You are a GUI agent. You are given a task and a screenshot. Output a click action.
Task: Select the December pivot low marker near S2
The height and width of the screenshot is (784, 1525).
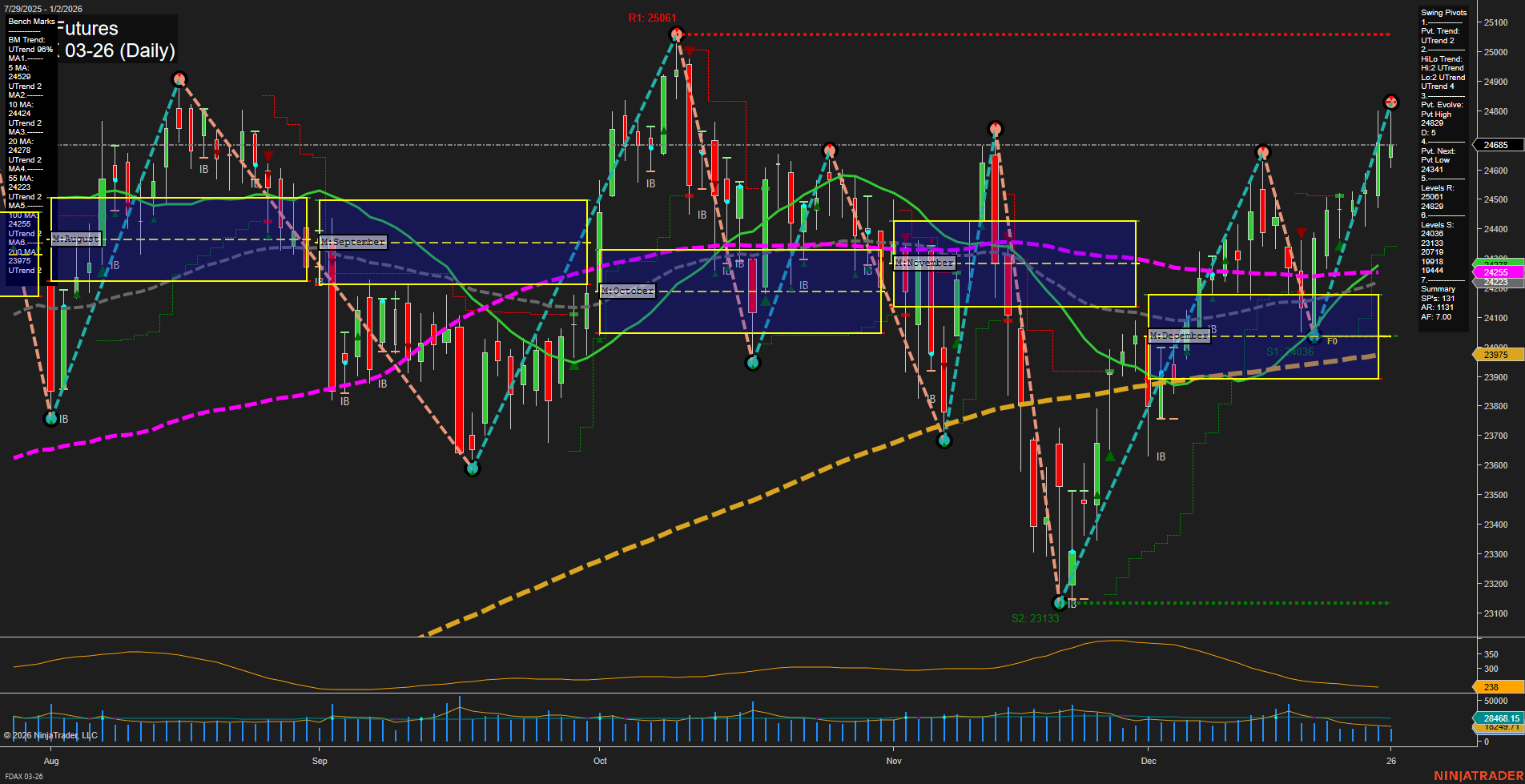click(x=1059, y=604)
